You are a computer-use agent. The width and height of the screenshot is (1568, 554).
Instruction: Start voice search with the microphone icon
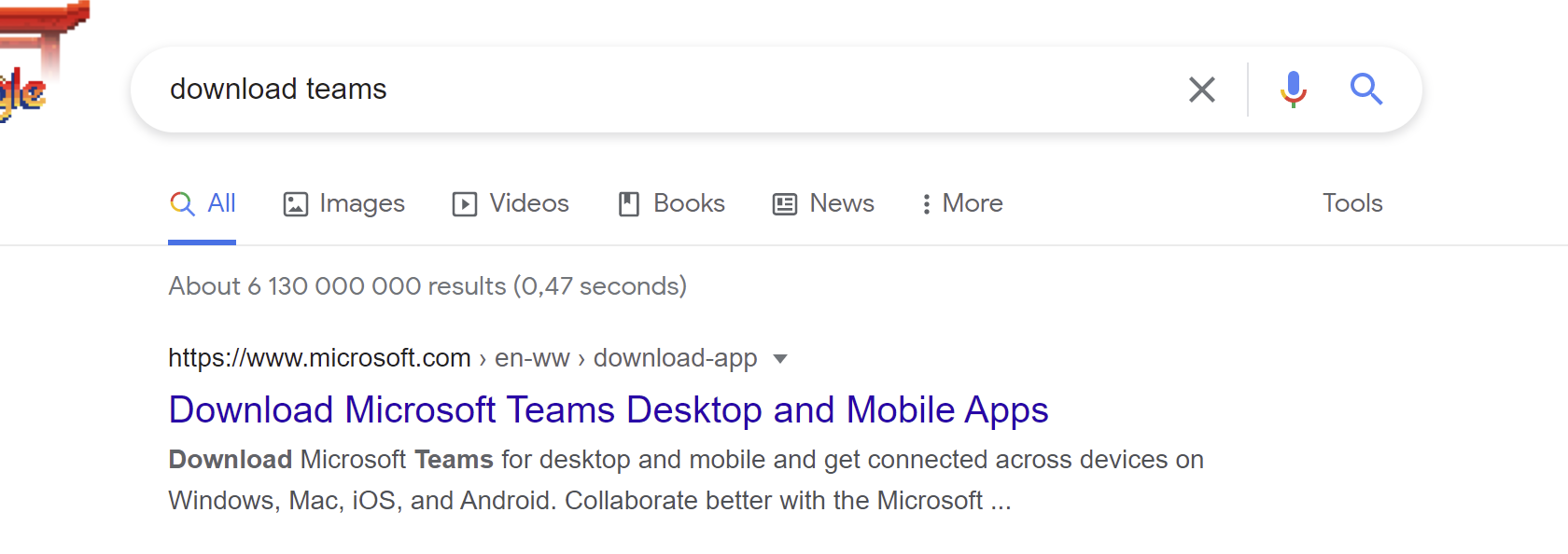pyautogui.click(x=1294, y=90)
